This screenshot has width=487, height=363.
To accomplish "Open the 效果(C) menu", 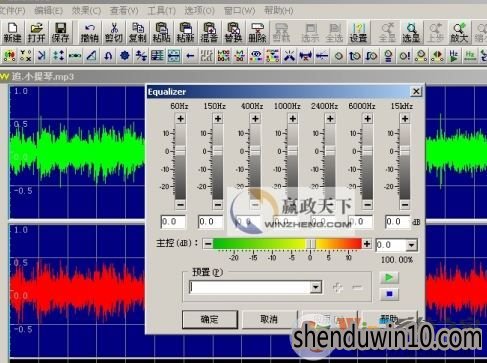I will pyautogui.click(x=86, y=11).
